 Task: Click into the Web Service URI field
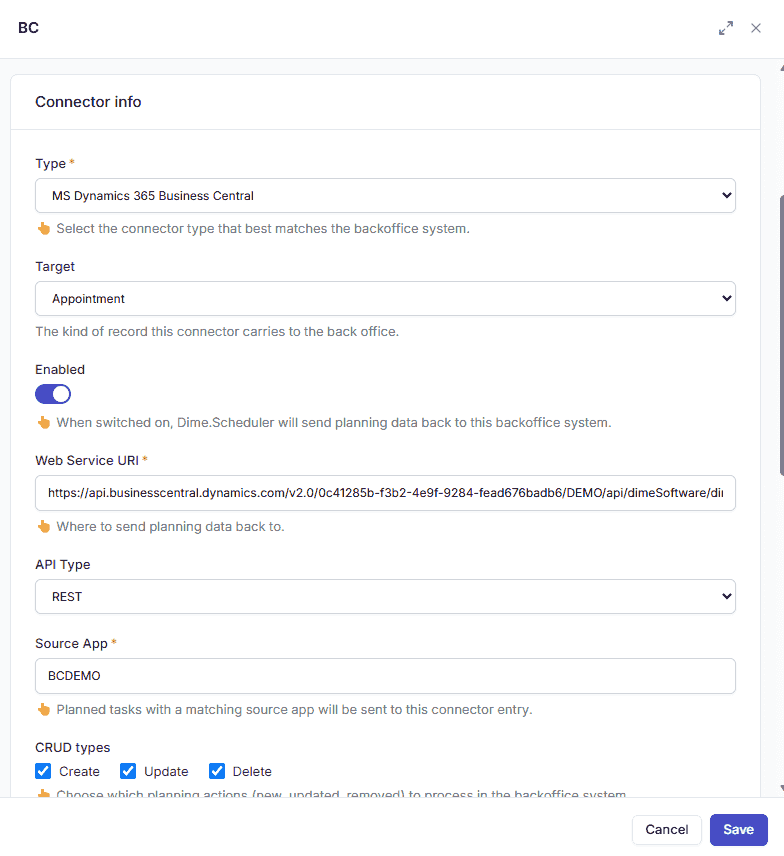tap(385, 493)
